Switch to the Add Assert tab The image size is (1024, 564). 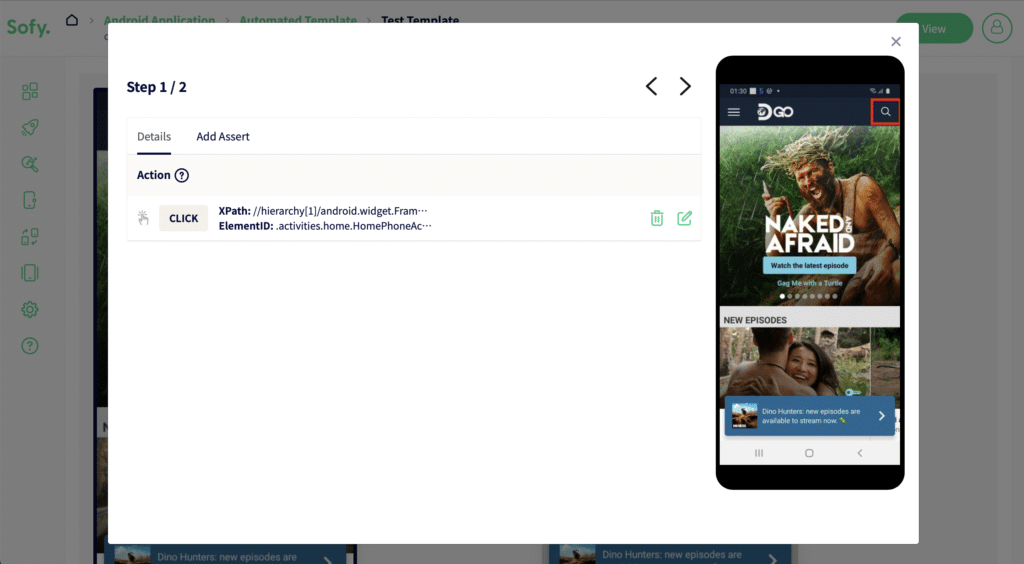(x=223, y=136)
